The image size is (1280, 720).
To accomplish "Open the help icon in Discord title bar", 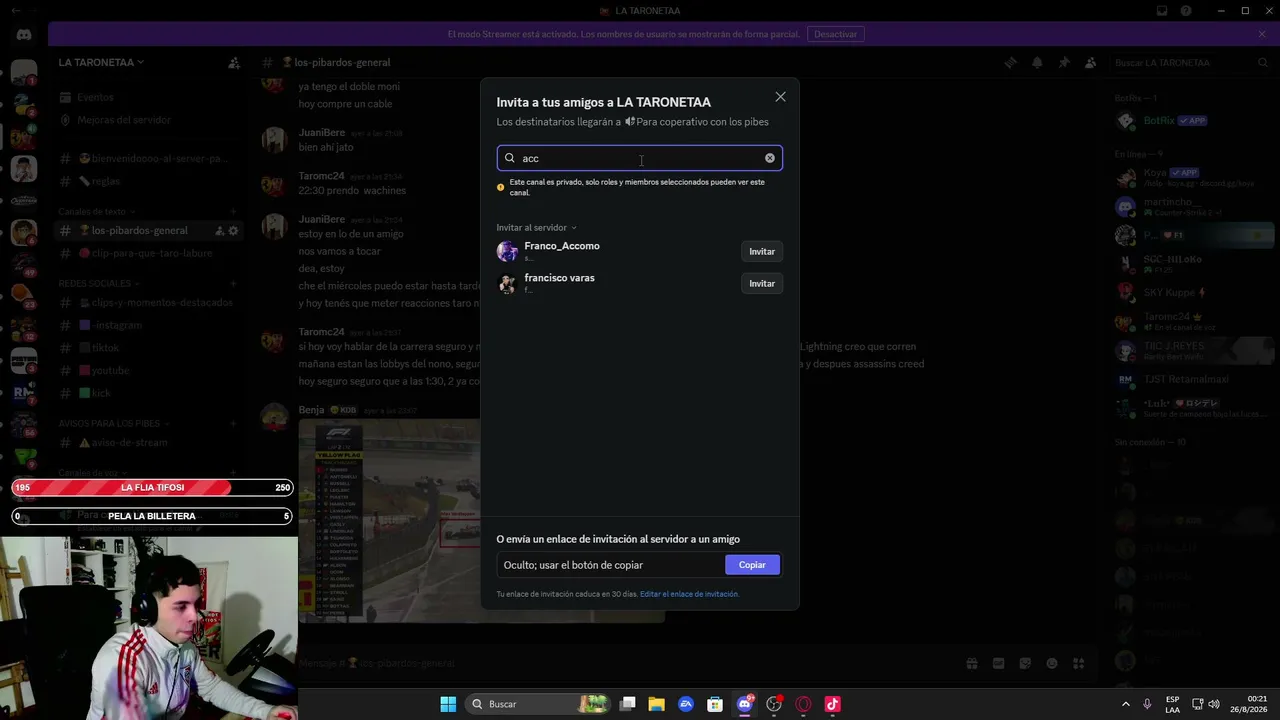I will pos(1186,11).
